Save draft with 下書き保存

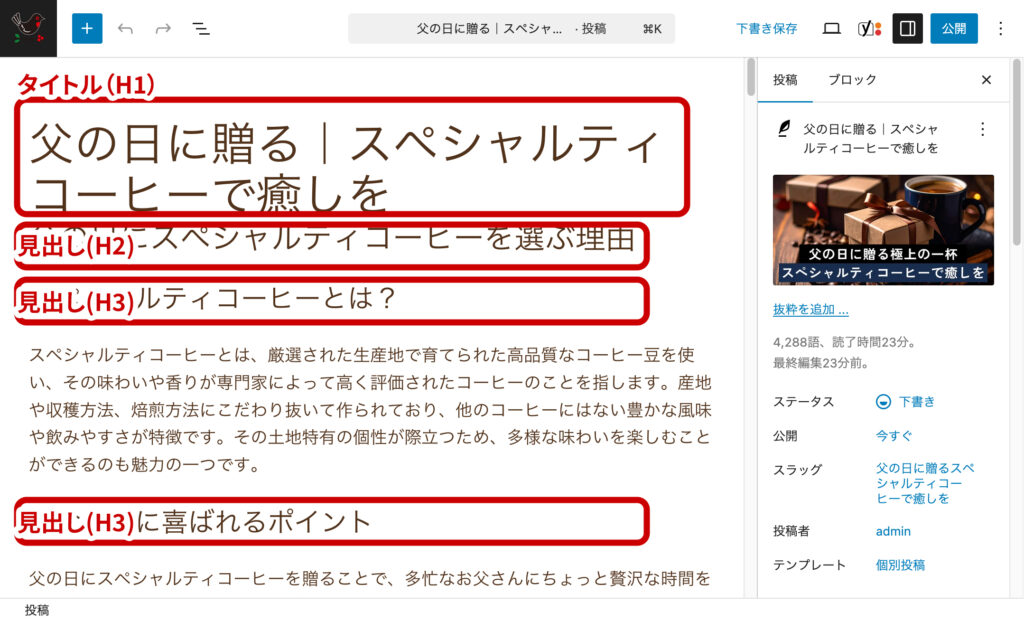767,29
